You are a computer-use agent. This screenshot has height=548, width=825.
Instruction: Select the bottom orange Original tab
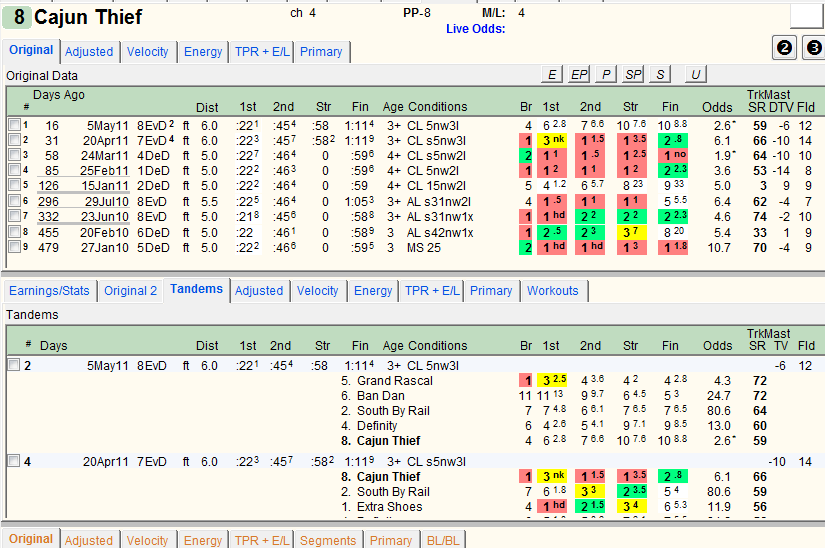31,539
